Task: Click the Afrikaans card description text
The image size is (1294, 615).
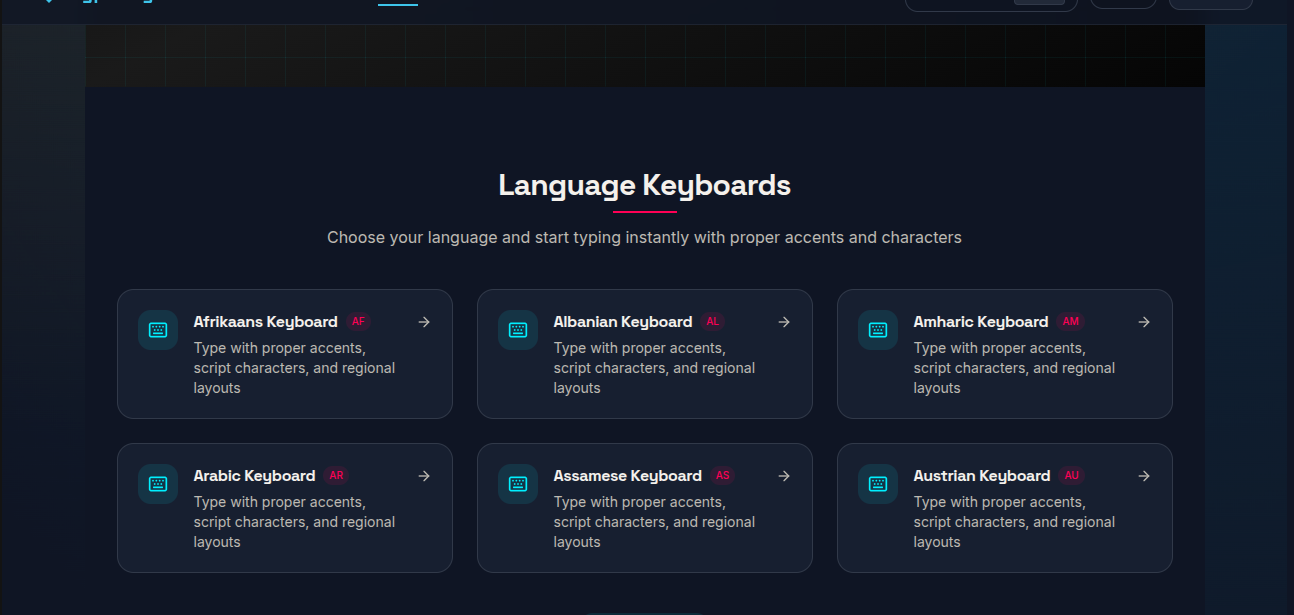Action: 295,368
